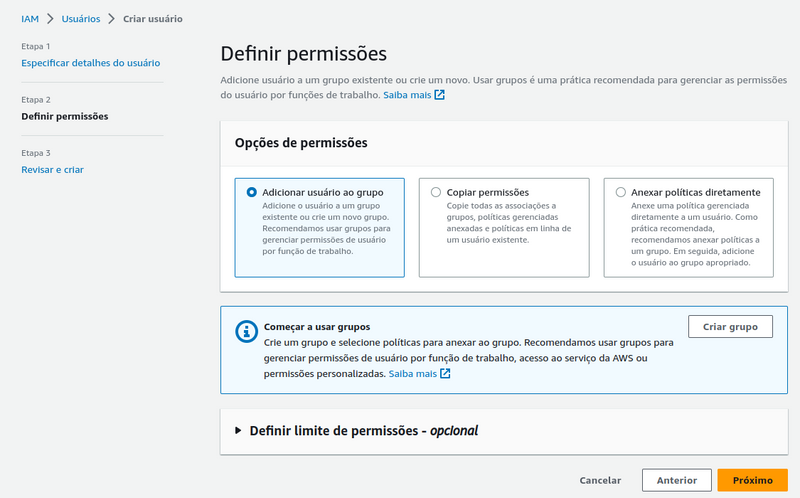Screen dimensions: 800x498
Task: Select Adicionar usuário ao grupo radio option
Action: [x=252, y=192]
